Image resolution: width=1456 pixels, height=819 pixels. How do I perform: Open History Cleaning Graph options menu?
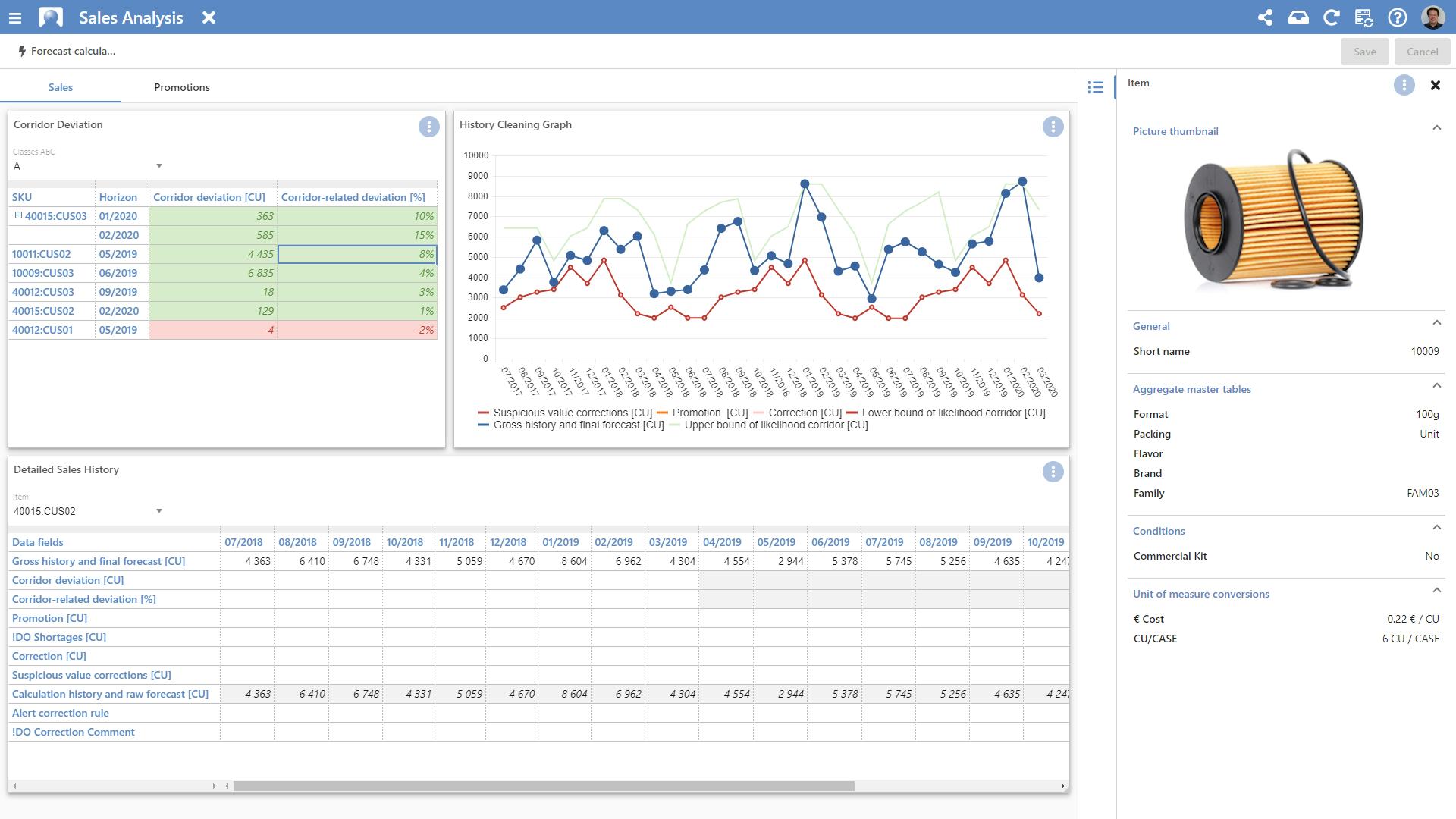click(1053, 127)
